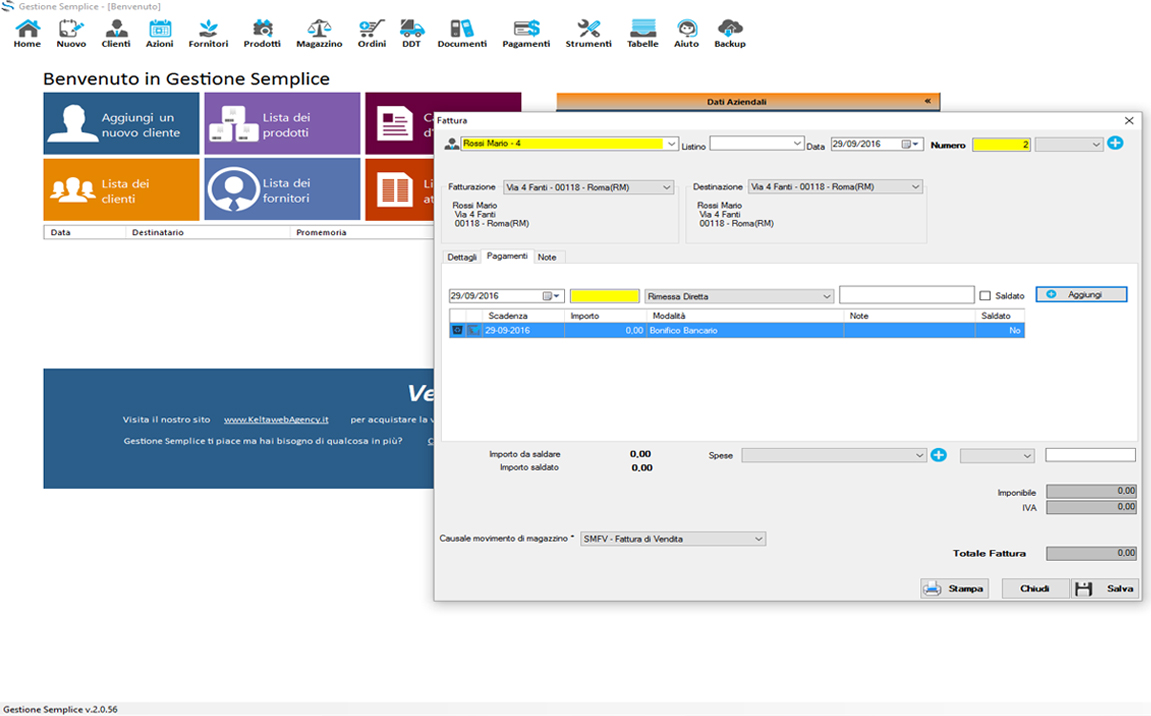
Task: Open the Clienti toolbar icon
Action: [x=116, y=34]
